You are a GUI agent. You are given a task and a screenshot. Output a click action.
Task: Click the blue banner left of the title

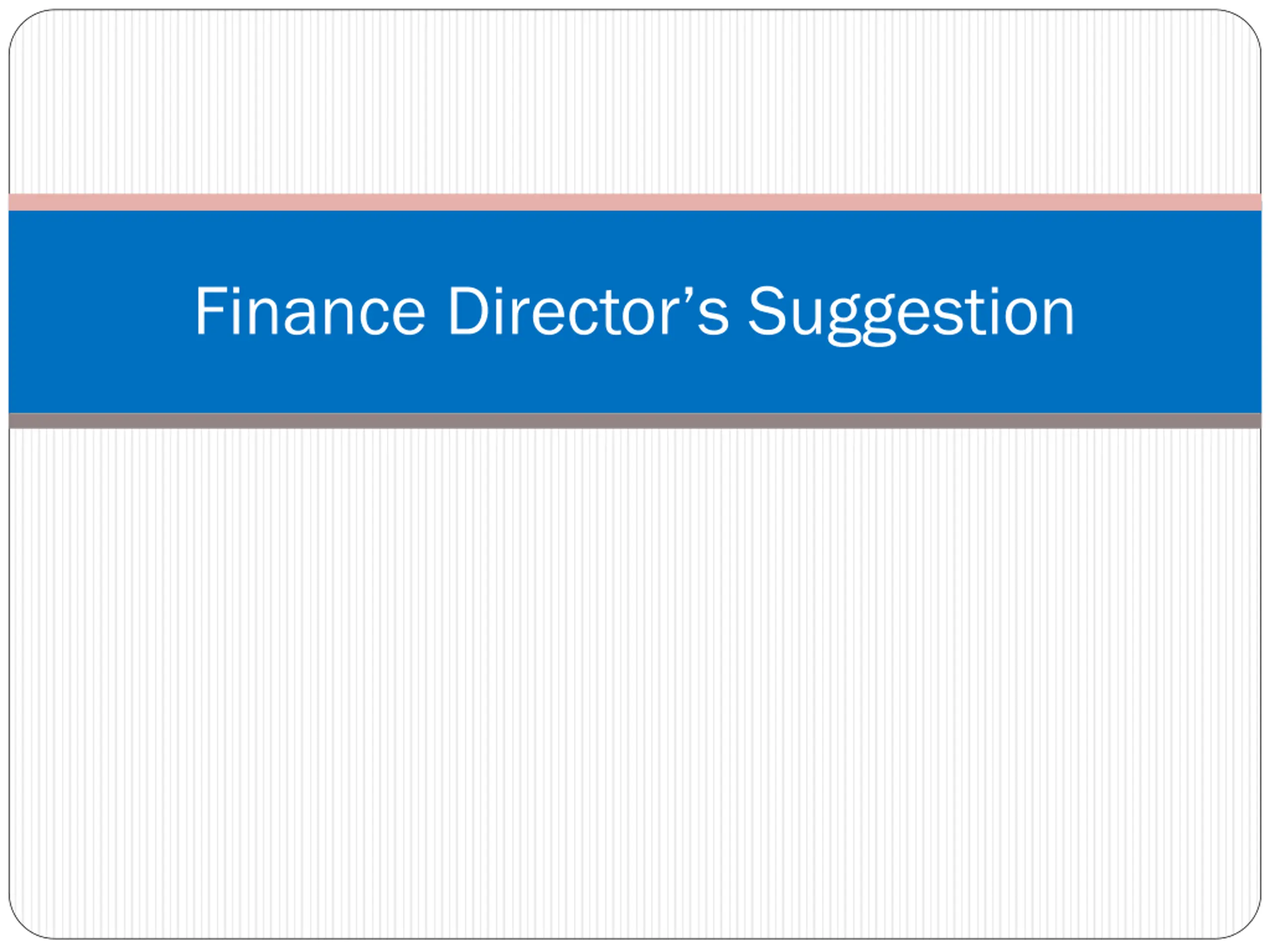pyautogui.click(x=101, y=311)
